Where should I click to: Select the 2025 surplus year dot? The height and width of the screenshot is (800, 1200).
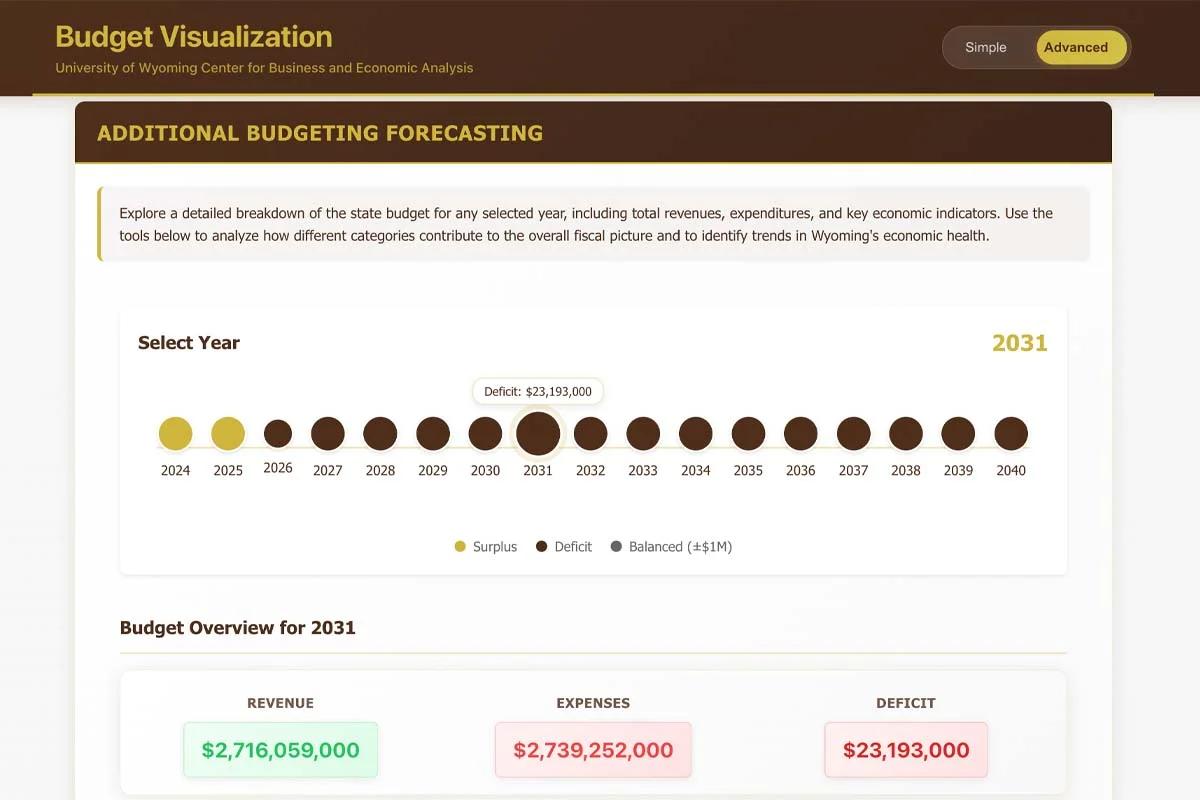(x=227, y=432)
